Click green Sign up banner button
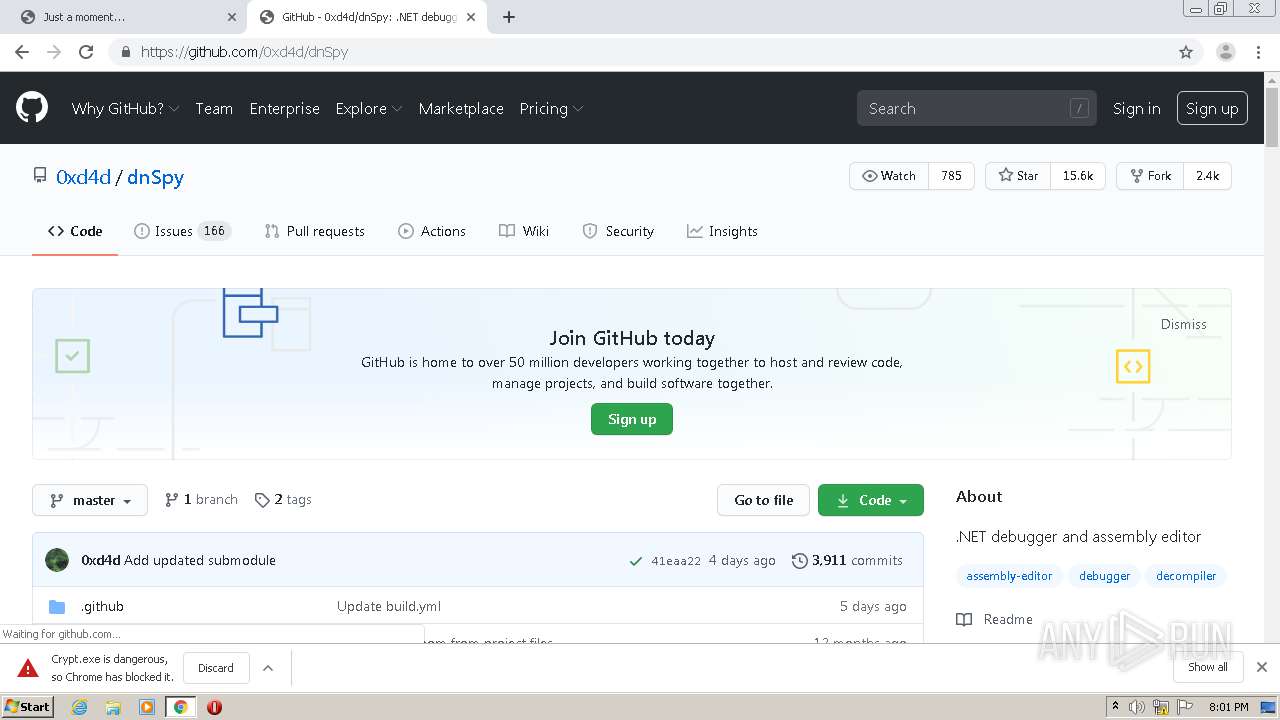 [x=632, y=419]
